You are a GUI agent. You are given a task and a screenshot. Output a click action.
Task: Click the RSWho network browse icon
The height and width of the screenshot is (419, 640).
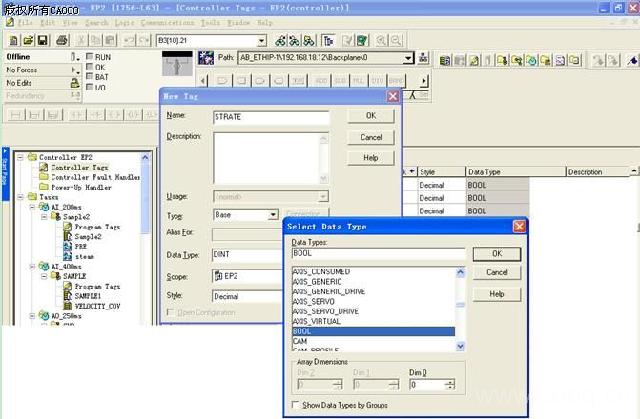click(424, 58)
